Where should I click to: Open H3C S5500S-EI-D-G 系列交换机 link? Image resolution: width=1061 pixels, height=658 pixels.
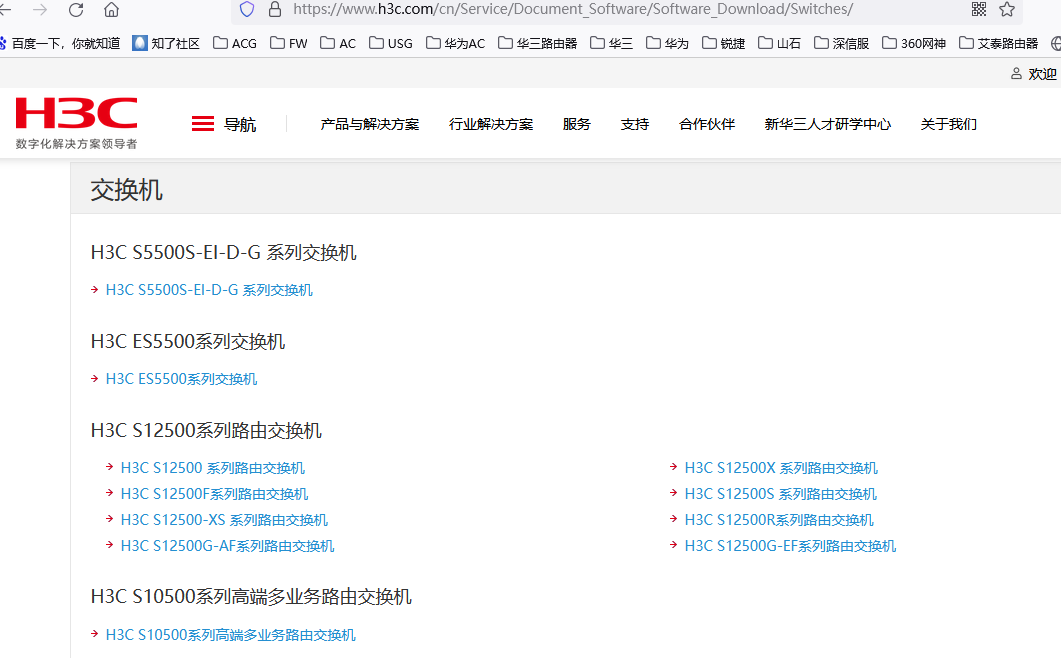pos(209,290)
